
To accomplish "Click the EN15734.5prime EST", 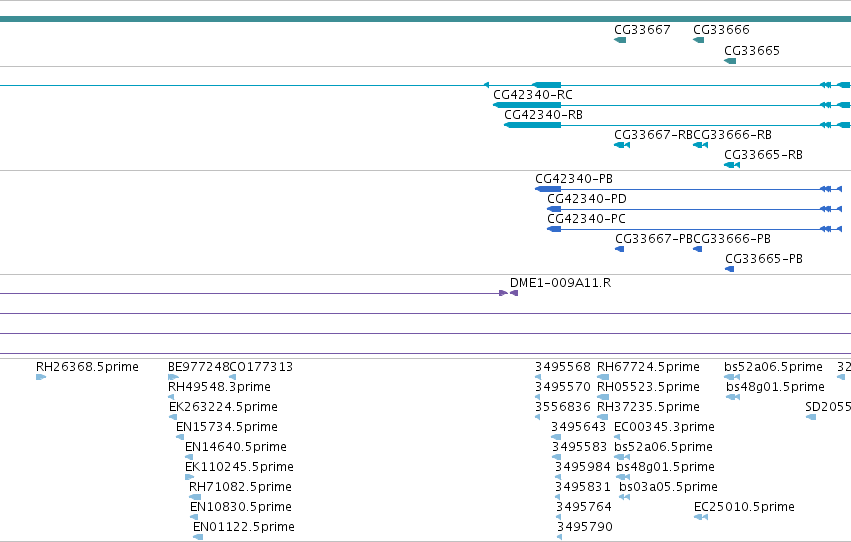I will pyautogui.click(x=227, y=428).
